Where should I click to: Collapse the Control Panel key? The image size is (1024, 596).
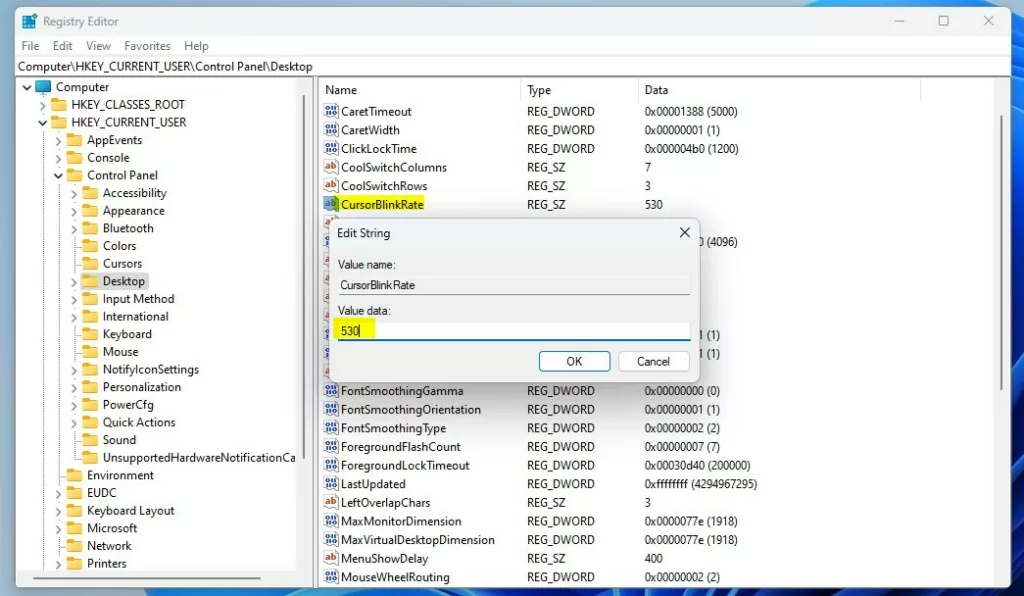(x=58, y=175)
